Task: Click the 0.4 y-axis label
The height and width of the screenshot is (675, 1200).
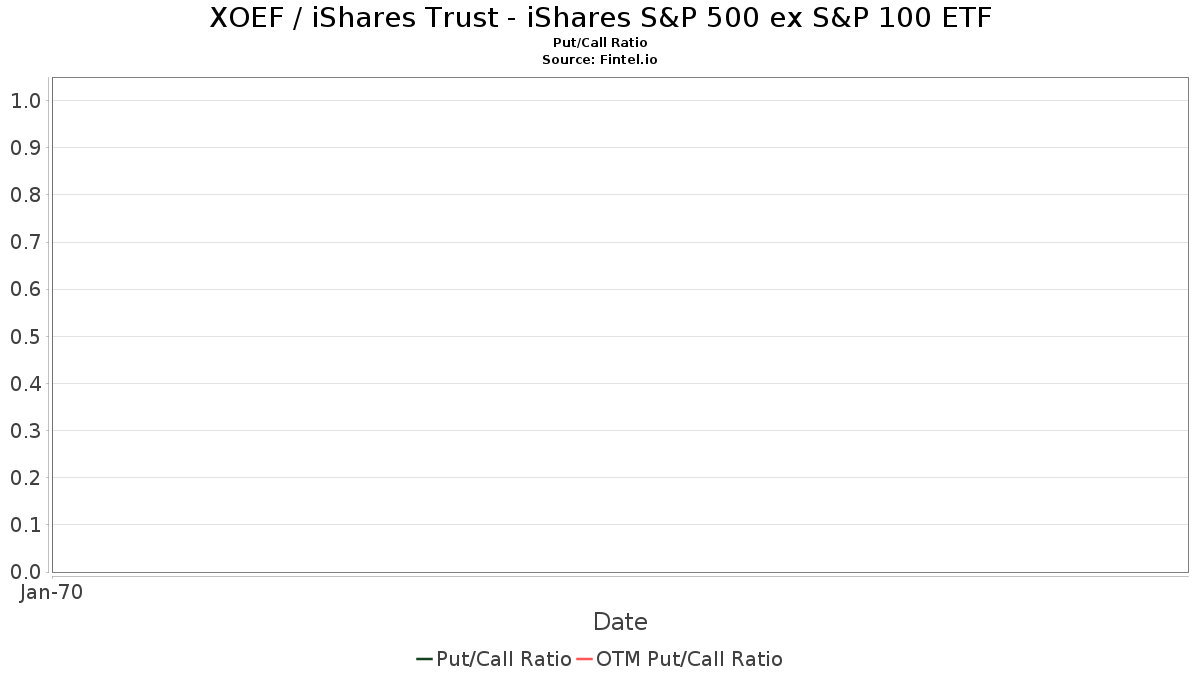Action: tap(25, 384)
